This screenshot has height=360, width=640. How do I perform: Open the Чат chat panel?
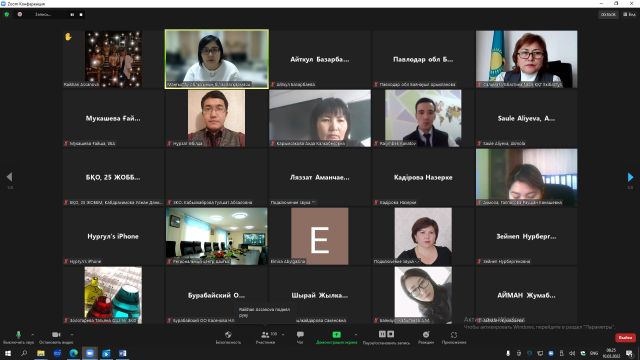click(x=300, y=338)
